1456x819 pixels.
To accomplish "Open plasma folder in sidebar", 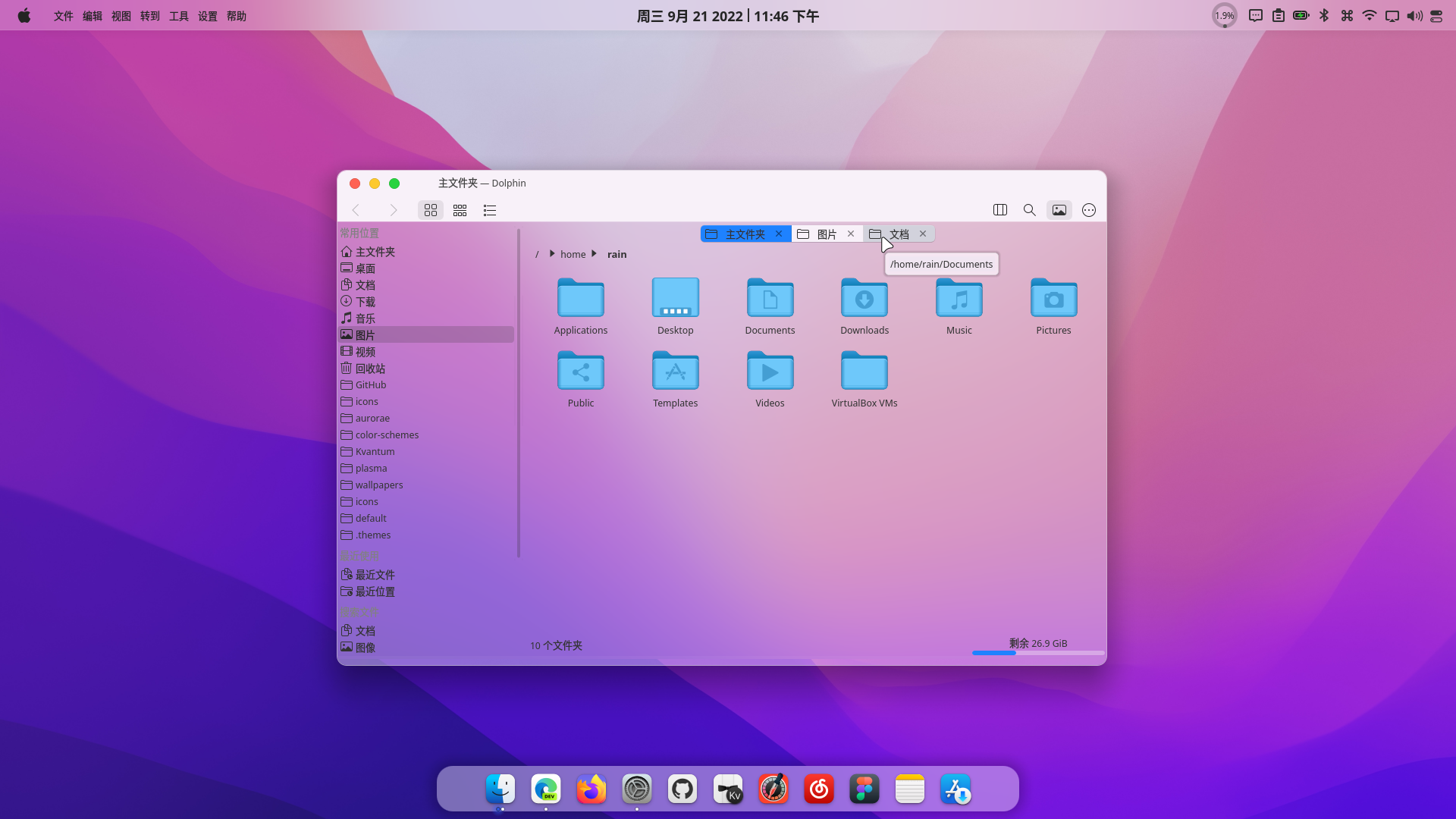I will click(426, 469).
